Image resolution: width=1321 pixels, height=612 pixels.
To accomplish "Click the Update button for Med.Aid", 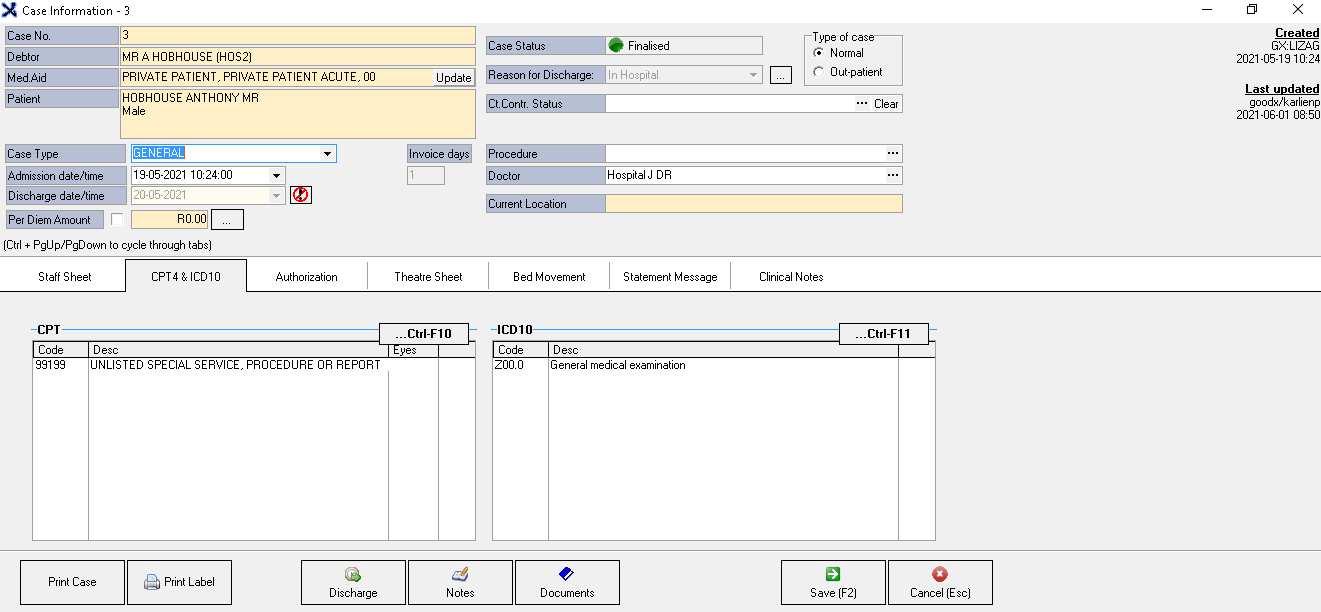I will pyautogui.click(x=454, y=78).
